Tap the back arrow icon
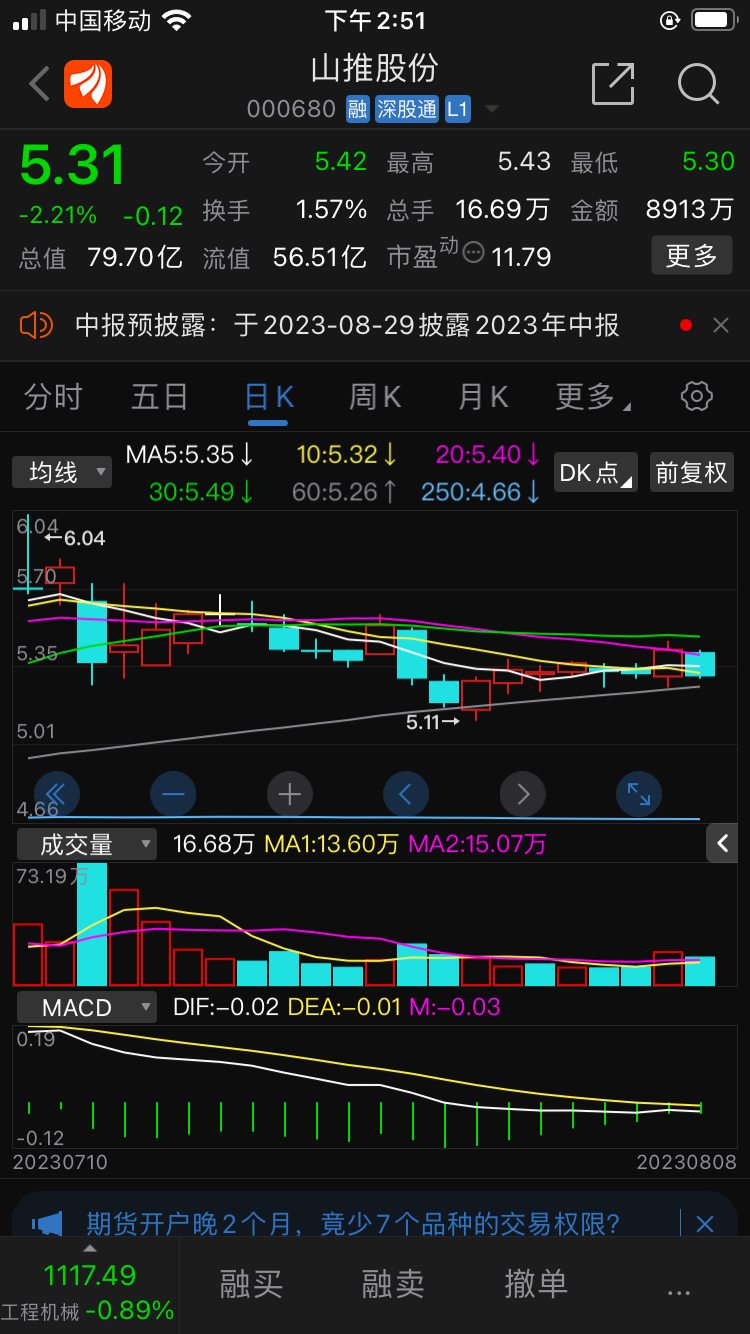The height and width of the screenshot is (1334, 750). [39, 84]
